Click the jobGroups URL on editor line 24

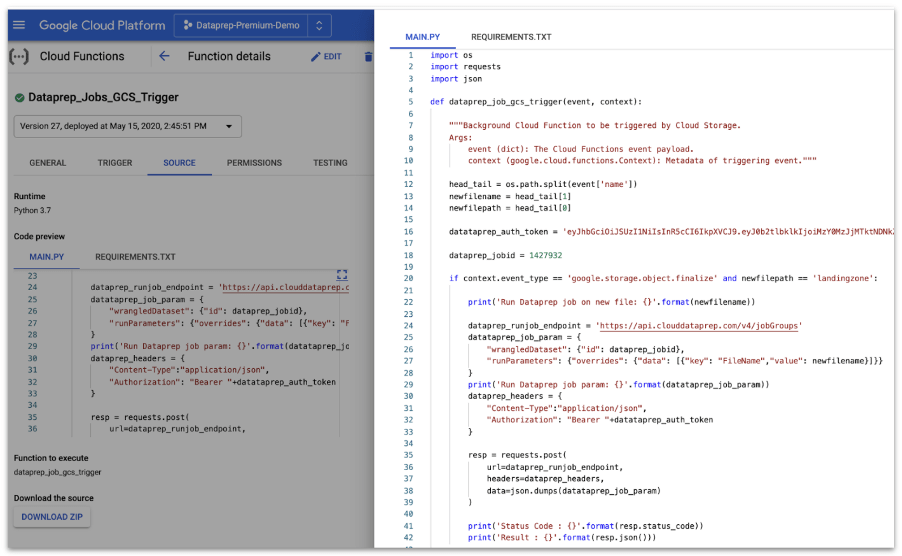click(699, 326)
